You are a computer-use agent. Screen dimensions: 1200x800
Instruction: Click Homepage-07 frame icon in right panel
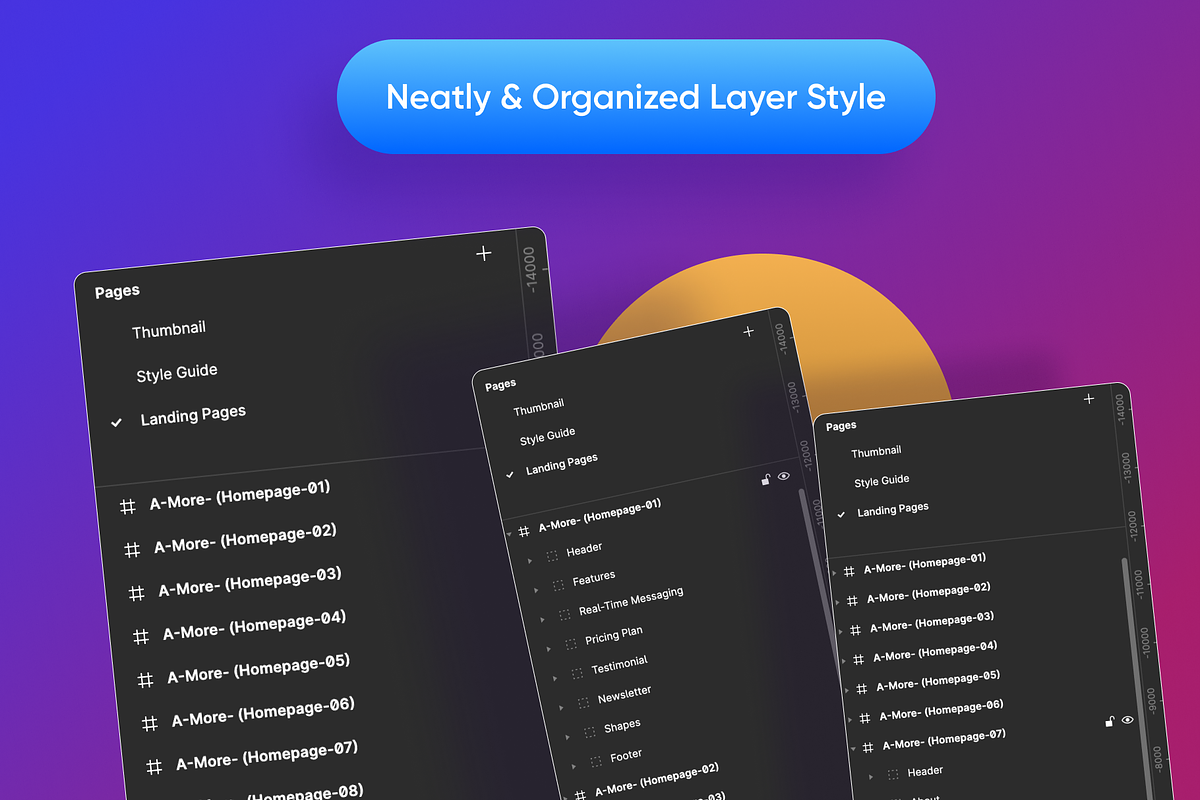tap(867, 746)
